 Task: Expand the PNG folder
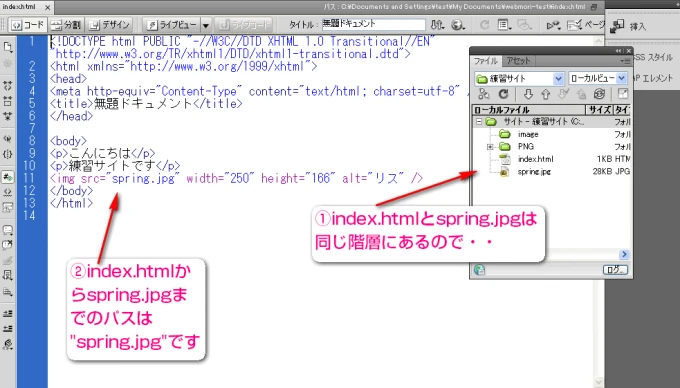(490, 147)
